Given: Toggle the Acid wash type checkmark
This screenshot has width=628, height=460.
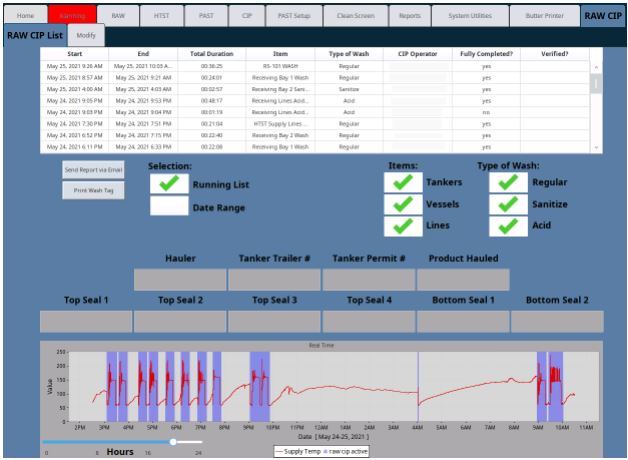Looking at the screenshot, I should pos(508,226).
